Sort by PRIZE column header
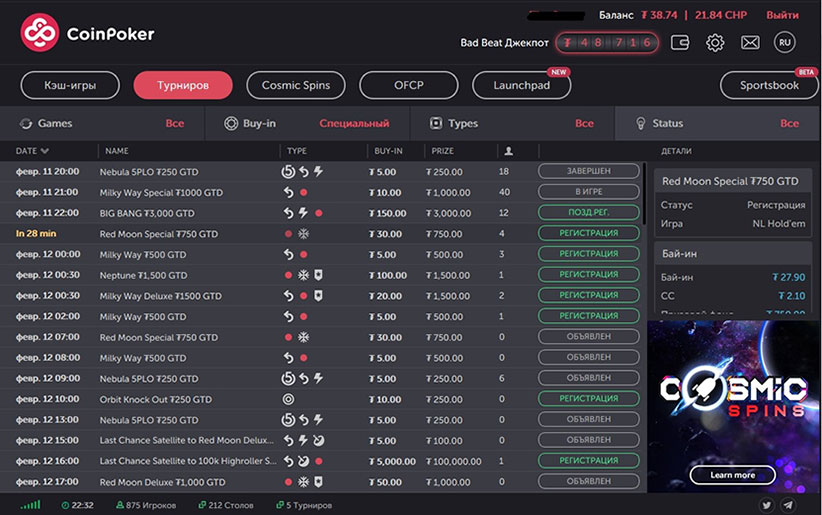Image resolution: width=822 pixels, height=515 pixels. [x=442, y=151]
